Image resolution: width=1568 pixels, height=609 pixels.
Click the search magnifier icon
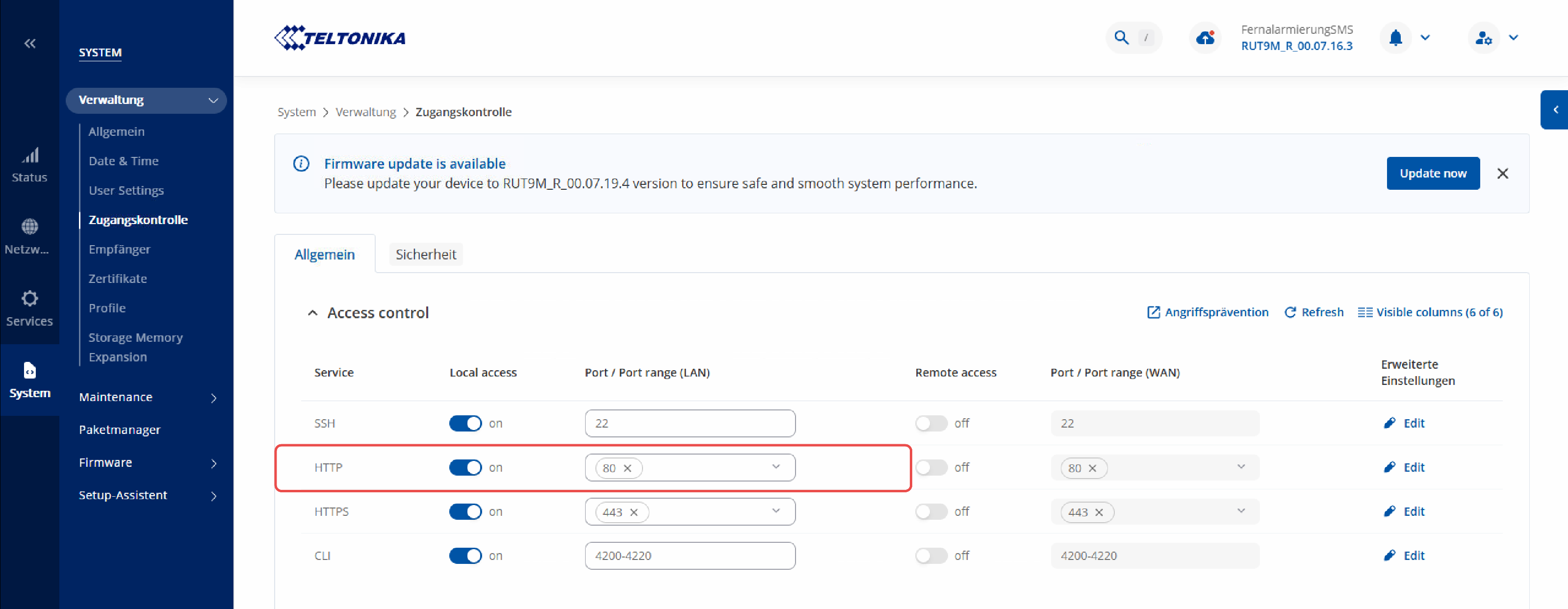(x=1121, y=38)
